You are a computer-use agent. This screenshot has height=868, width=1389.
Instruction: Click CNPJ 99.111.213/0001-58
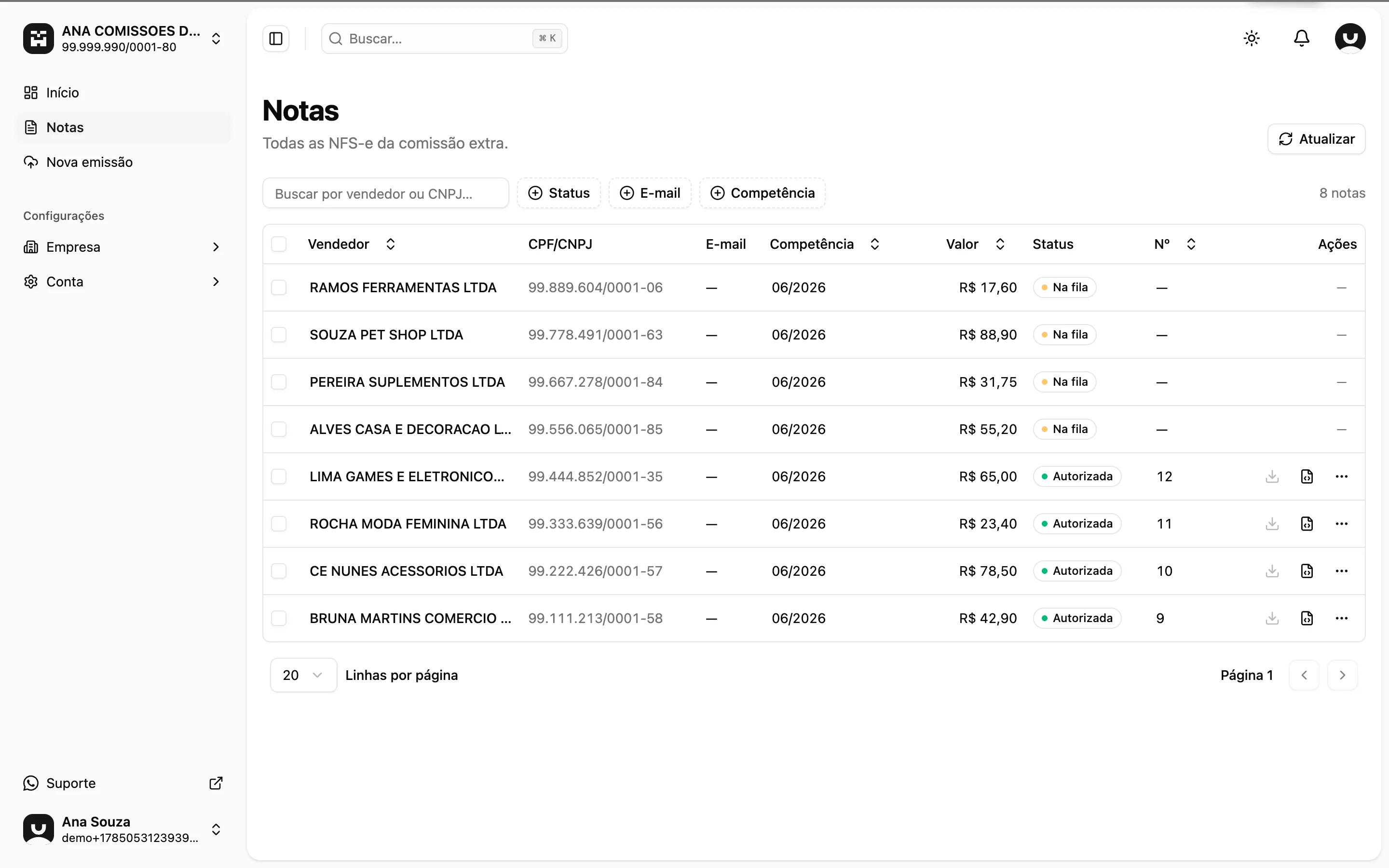coord(595,618)
